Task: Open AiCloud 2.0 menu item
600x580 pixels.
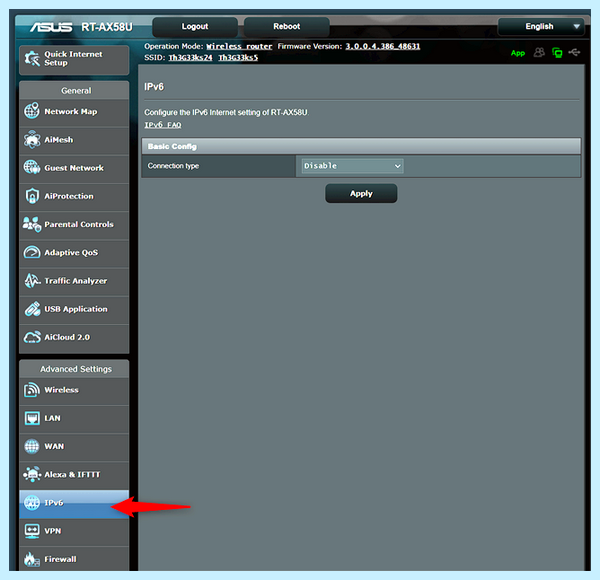Action: [74, 337]
